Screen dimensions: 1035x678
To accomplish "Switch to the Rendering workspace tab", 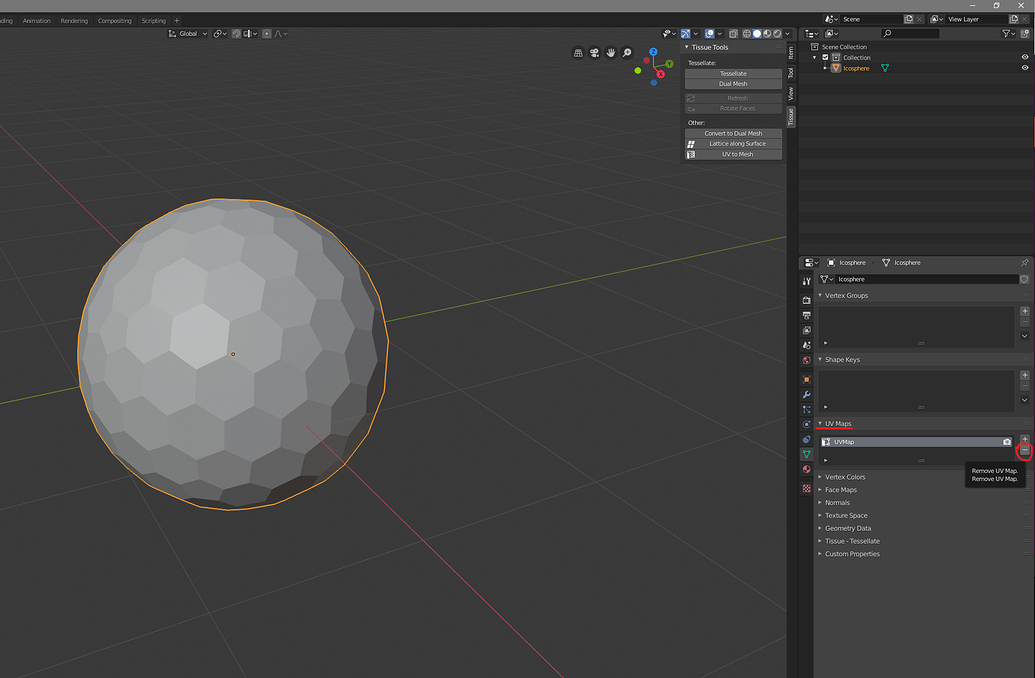I will click(74, 20).
